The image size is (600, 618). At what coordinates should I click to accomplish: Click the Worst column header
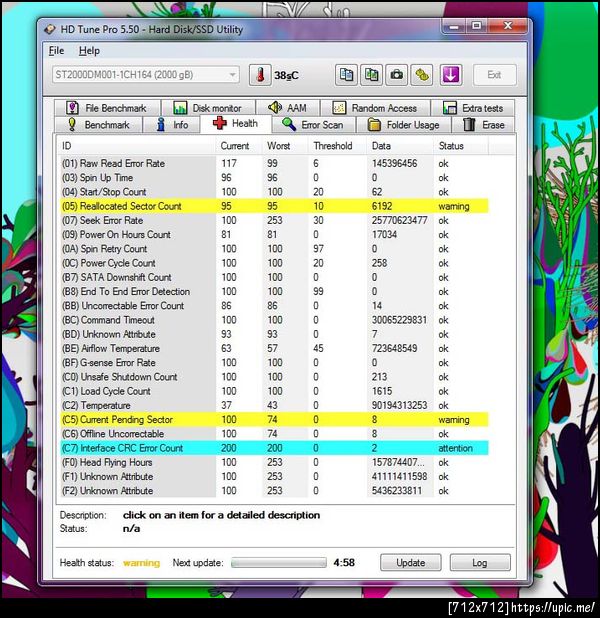[286, 146]
